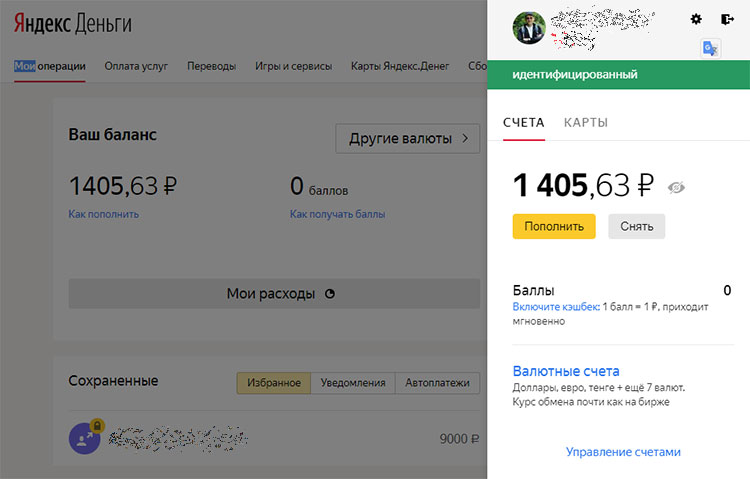The image size is (750, 479).
Task: Select the Избранное toggle tab
Action: coord(274,383)
